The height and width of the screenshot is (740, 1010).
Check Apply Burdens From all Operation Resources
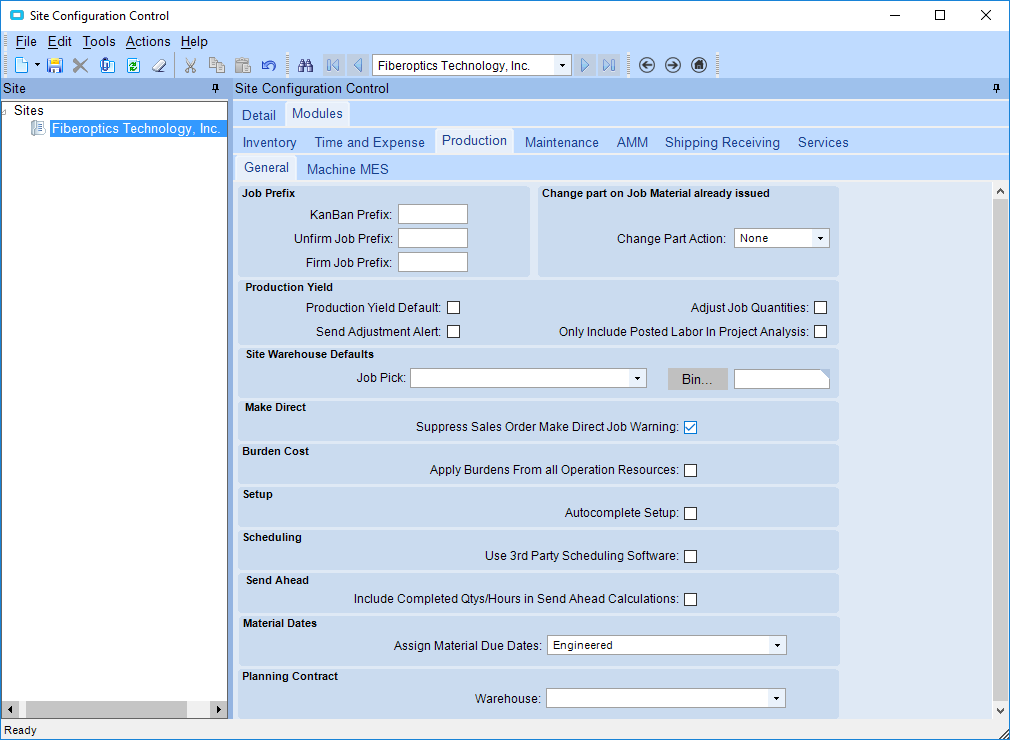point(691,470)
